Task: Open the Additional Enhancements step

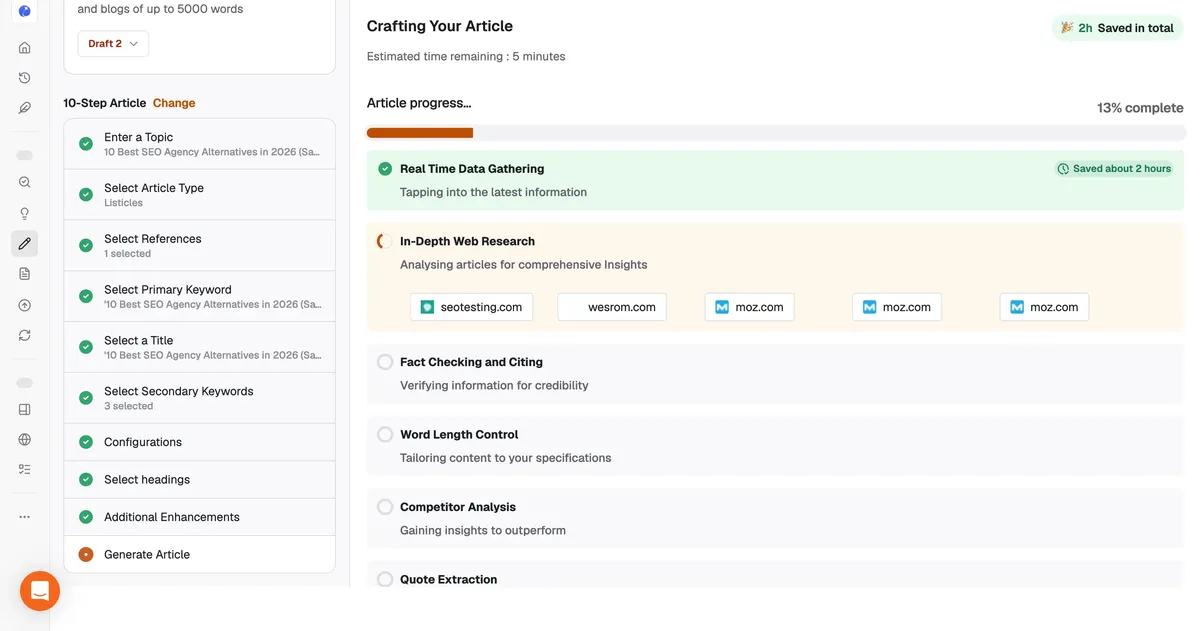Action: 200,517
